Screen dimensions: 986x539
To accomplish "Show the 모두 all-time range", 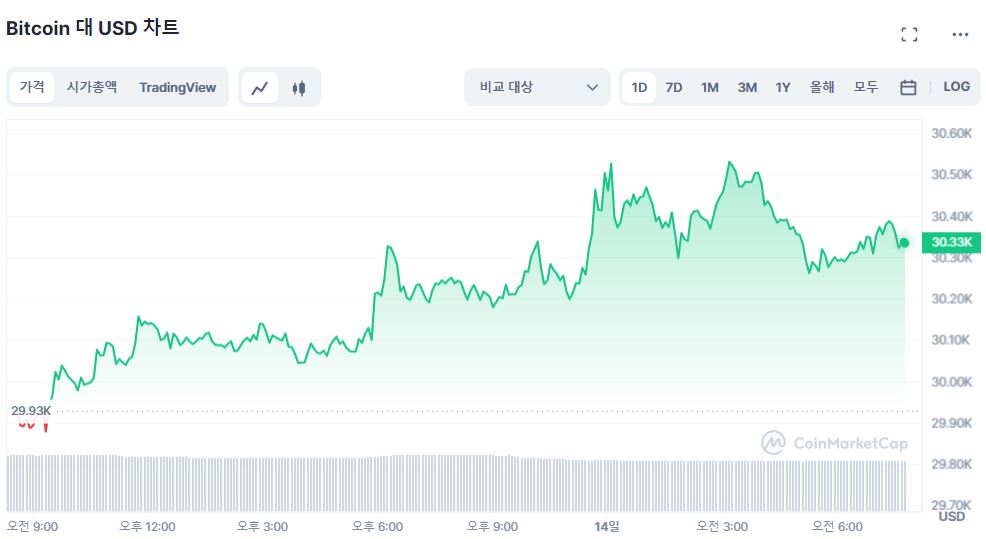I will click(865, 87).
